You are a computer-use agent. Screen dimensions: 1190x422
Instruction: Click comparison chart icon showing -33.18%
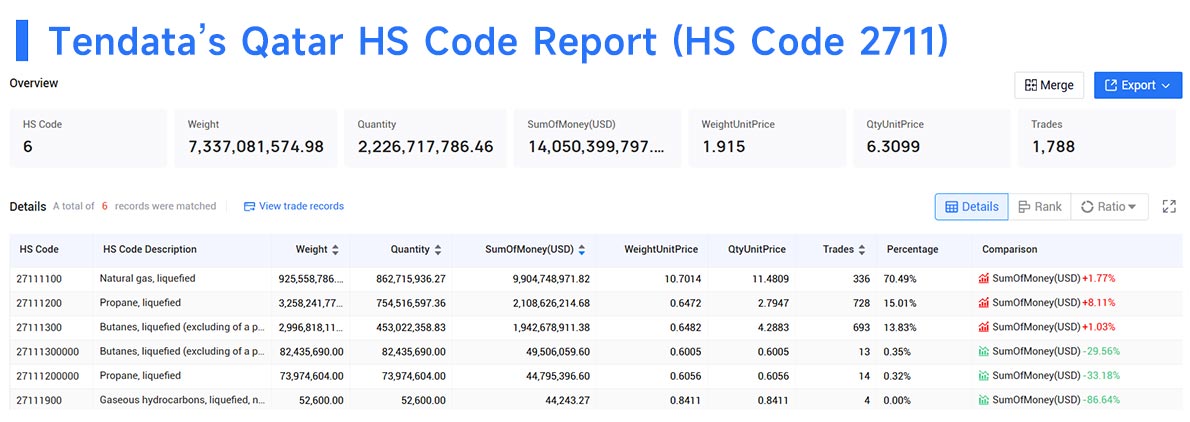pyautogui.click(x=984, y=376)
